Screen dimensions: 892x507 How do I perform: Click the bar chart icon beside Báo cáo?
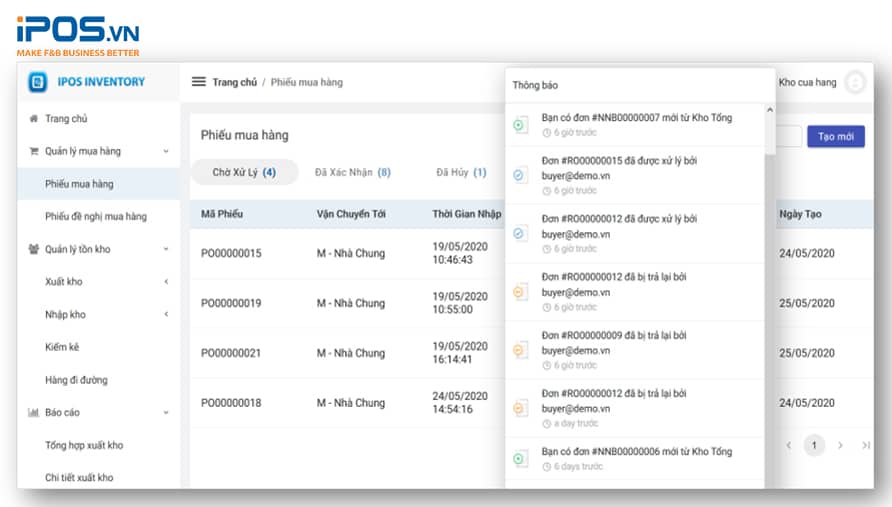tap(34, 412)
